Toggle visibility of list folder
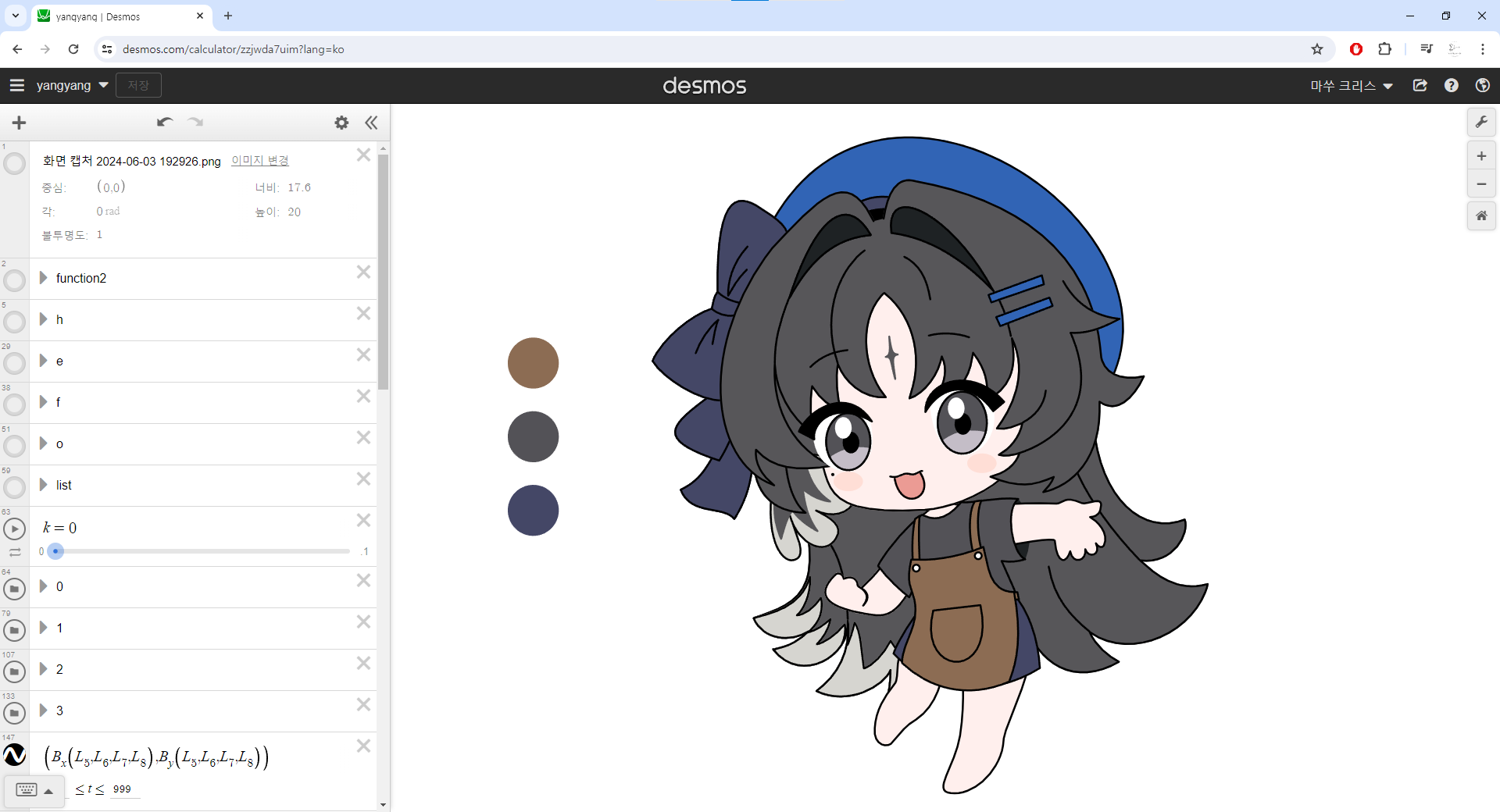The image size is (1500, 812). [x=14, y=487]
